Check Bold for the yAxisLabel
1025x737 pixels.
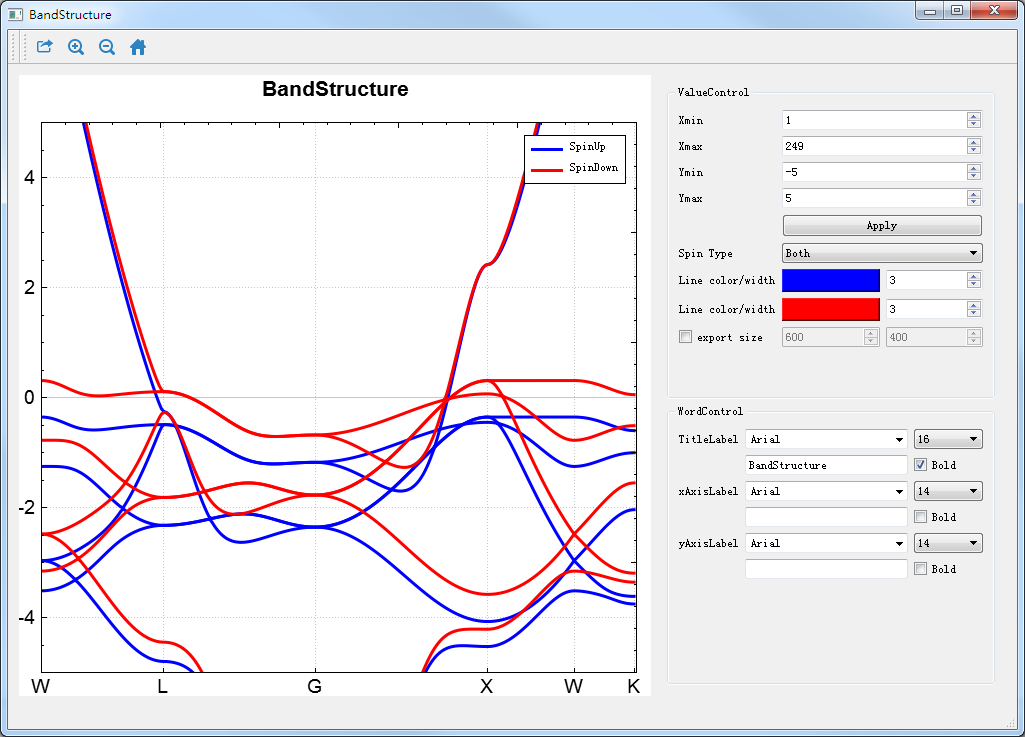pos(921,569)
